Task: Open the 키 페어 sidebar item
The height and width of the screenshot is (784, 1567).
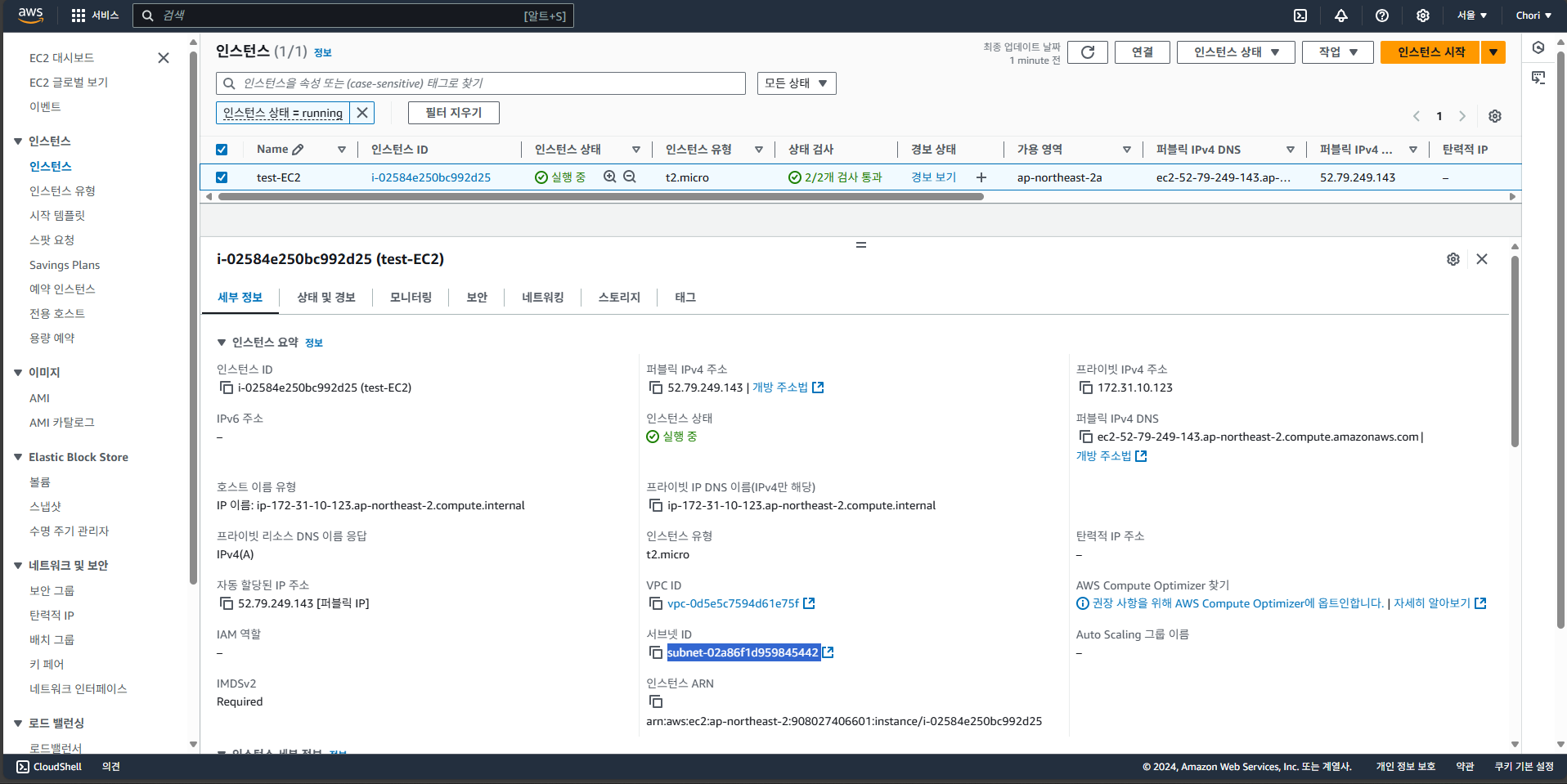Action: tap(47, 665)
